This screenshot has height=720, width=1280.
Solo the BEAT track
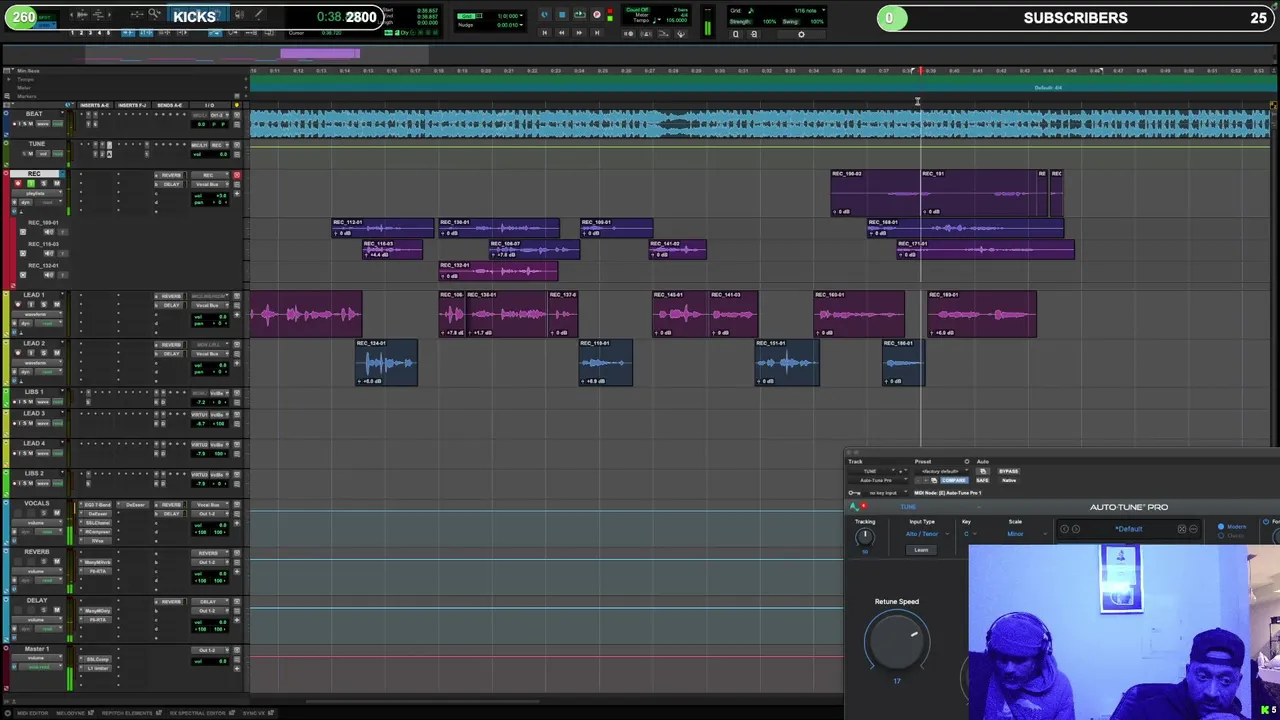[25, 124]
